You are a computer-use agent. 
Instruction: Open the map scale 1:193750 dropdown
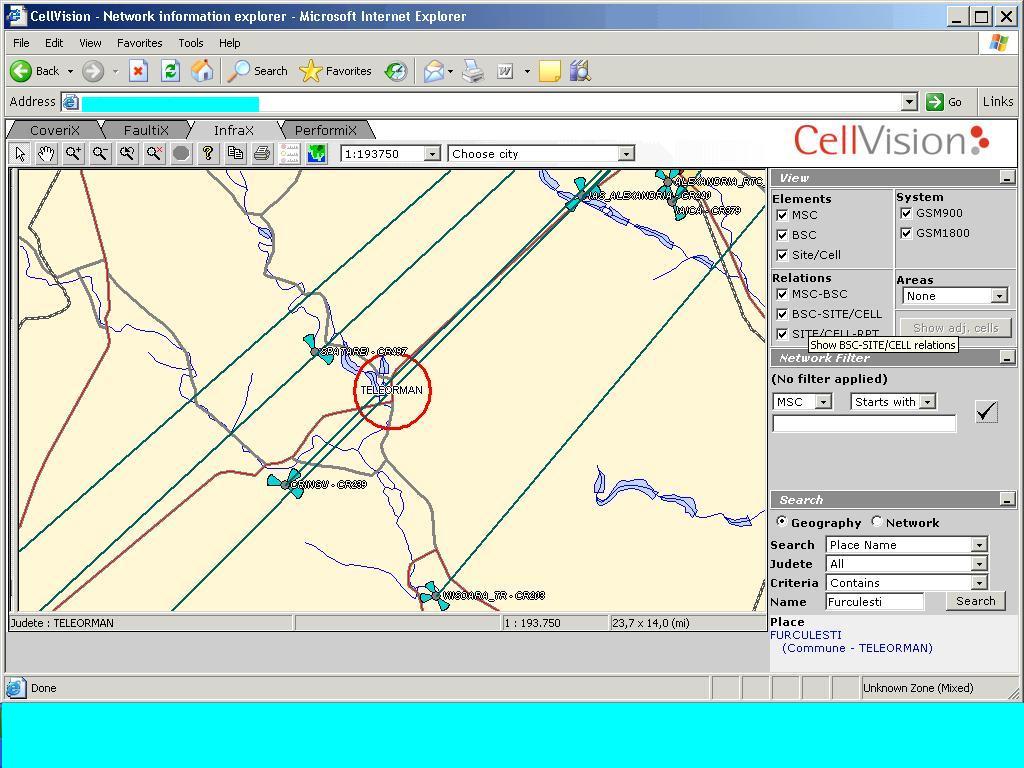[432, 154]
